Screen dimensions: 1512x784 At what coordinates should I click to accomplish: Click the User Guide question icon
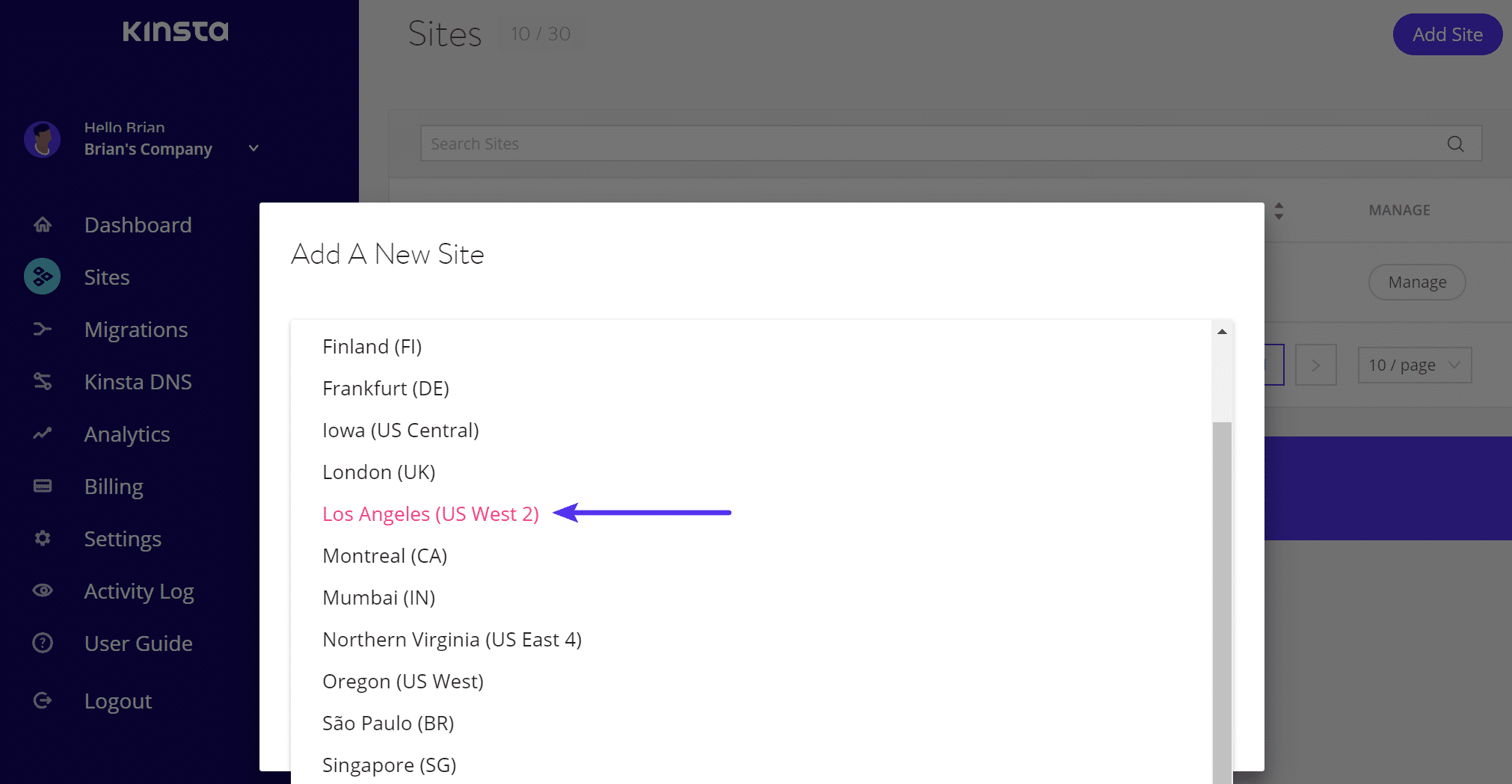[43, 643]
